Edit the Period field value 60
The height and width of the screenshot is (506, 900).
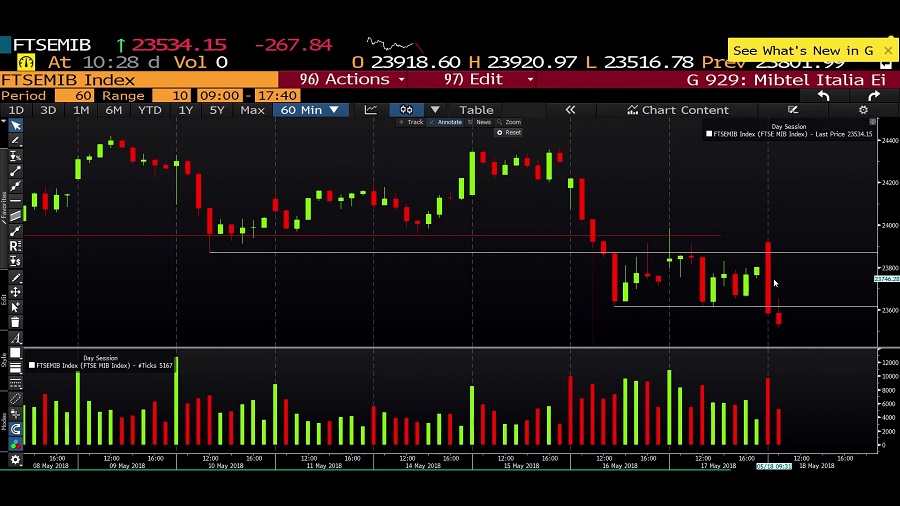[x=75, y=96]
